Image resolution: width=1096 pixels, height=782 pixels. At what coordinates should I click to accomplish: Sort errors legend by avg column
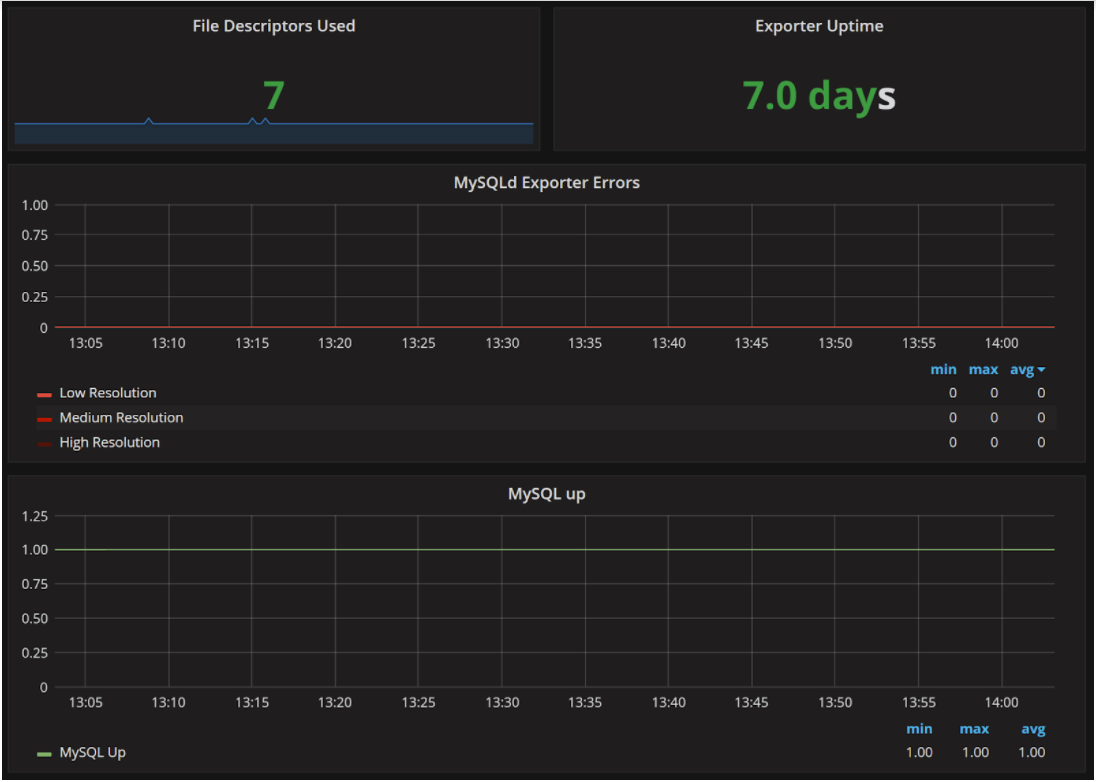(1022, 369)
